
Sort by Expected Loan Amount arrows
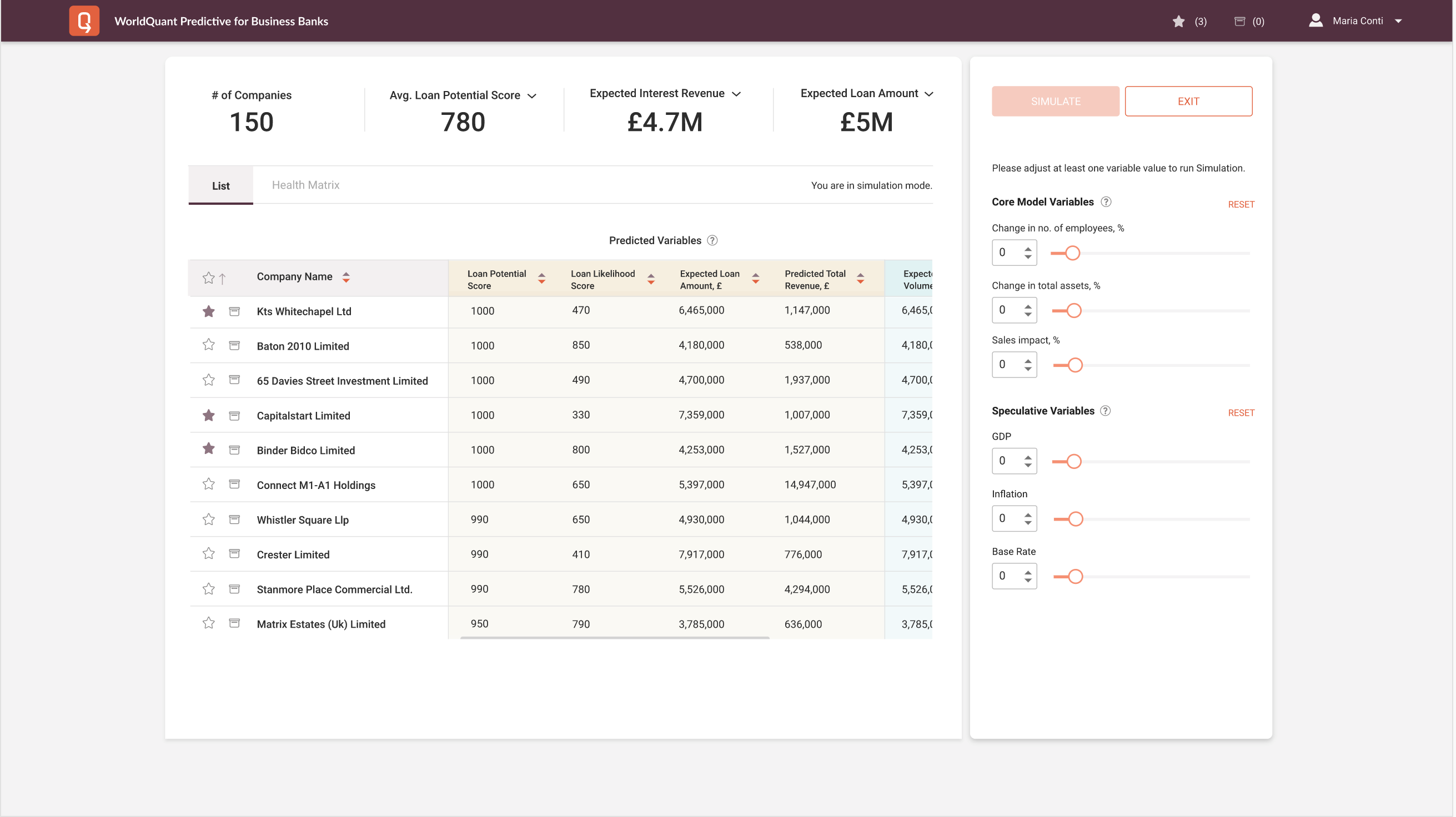coord(756,279)
